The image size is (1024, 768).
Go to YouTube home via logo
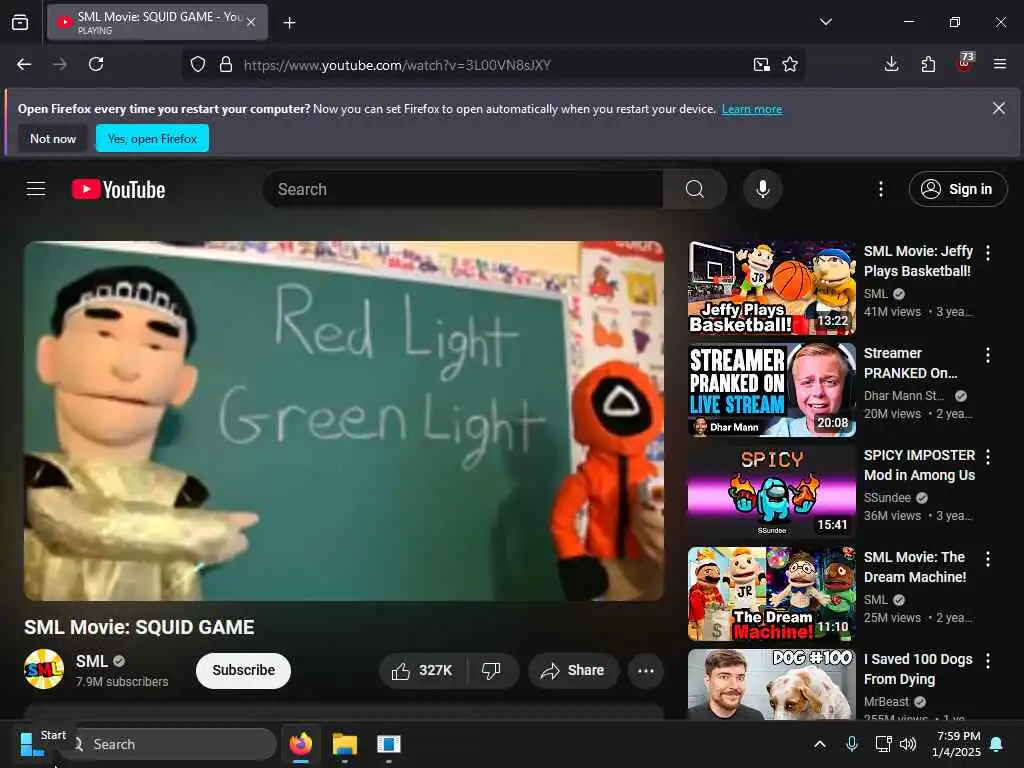click(118, 189)
